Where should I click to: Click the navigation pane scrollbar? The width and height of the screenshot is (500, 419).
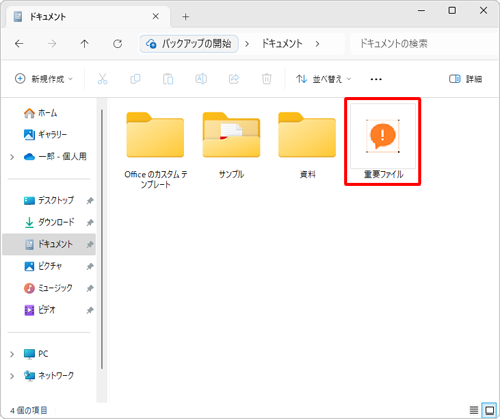(102, 239)
